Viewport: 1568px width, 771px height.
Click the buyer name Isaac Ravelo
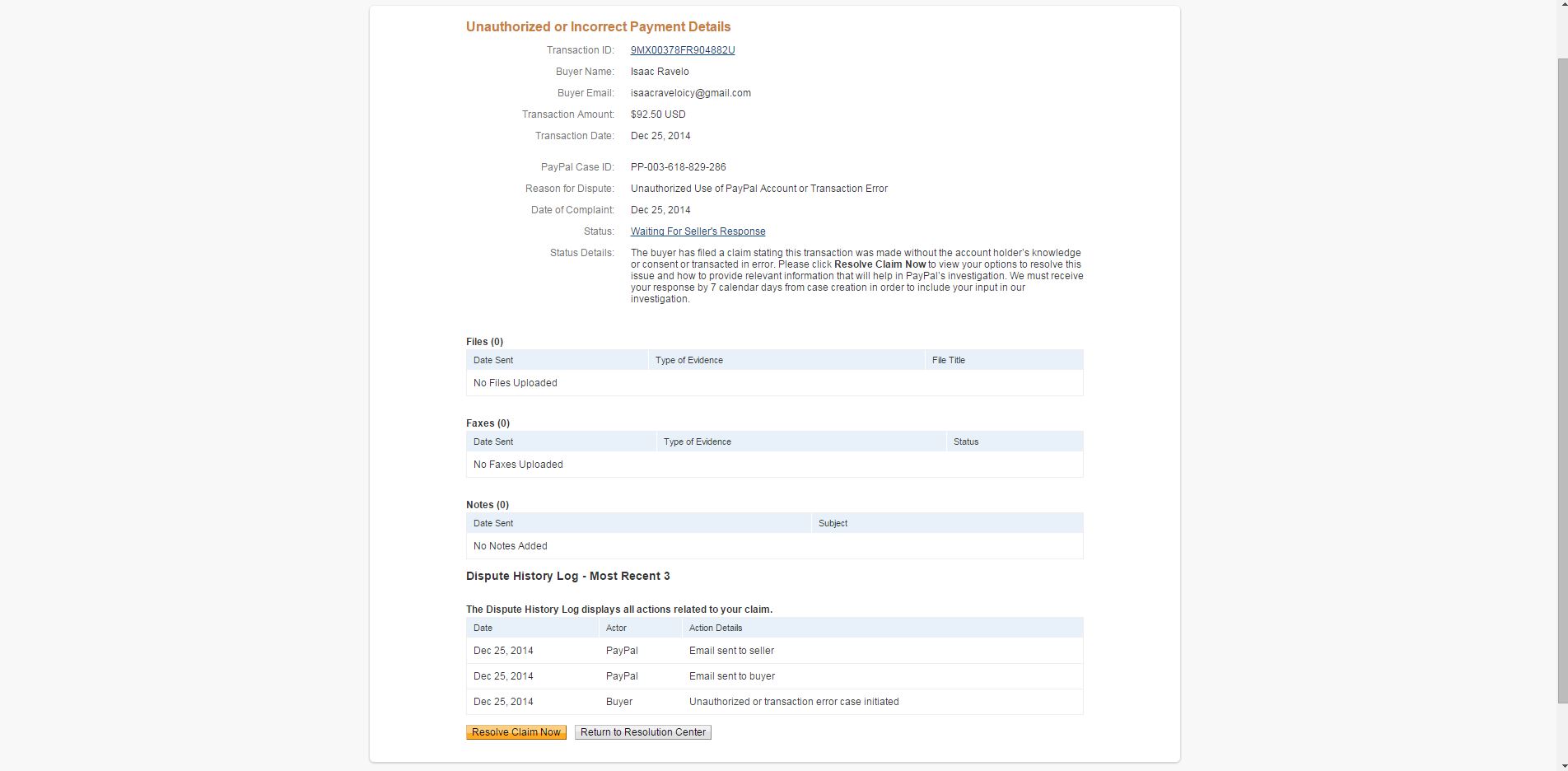(x=660, y=72)
